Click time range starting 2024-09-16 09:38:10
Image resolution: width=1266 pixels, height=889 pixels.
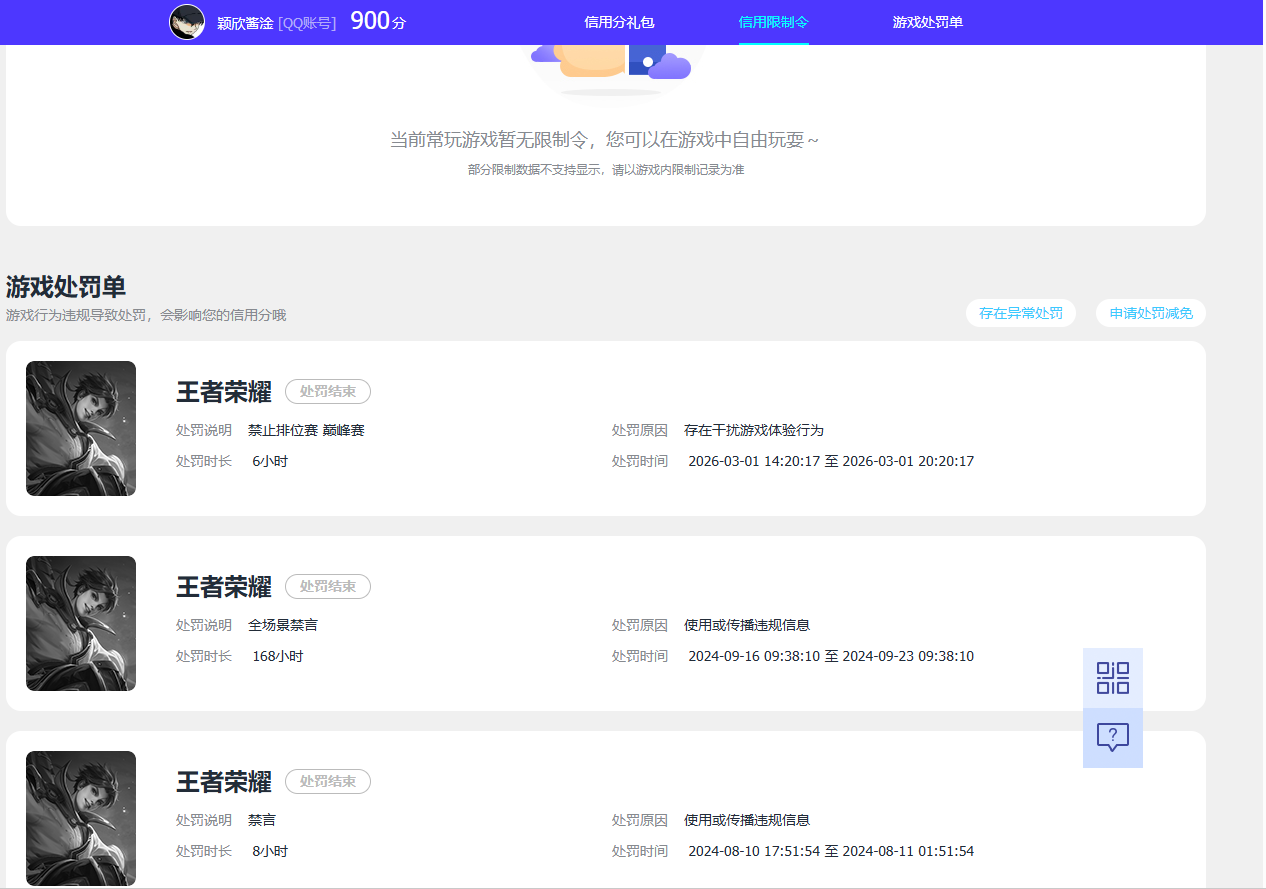(831, 656)
